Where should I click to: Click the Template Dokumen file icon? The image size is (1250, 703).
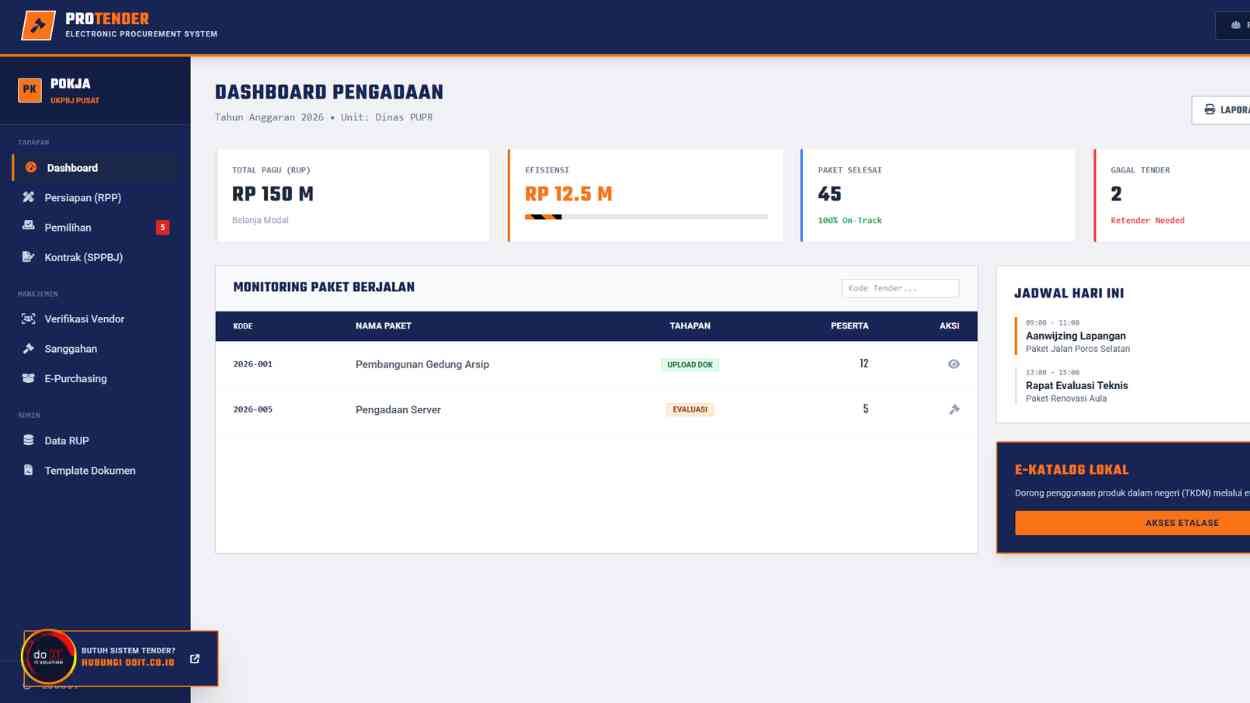point(31,470)
